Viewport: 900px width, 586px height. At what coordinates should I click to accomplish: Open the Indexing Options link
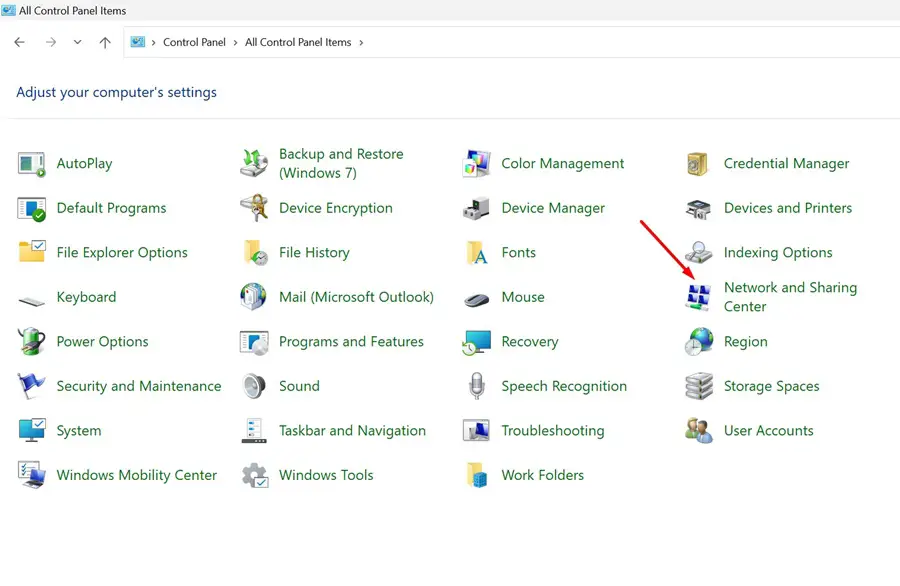coord(778,253)
